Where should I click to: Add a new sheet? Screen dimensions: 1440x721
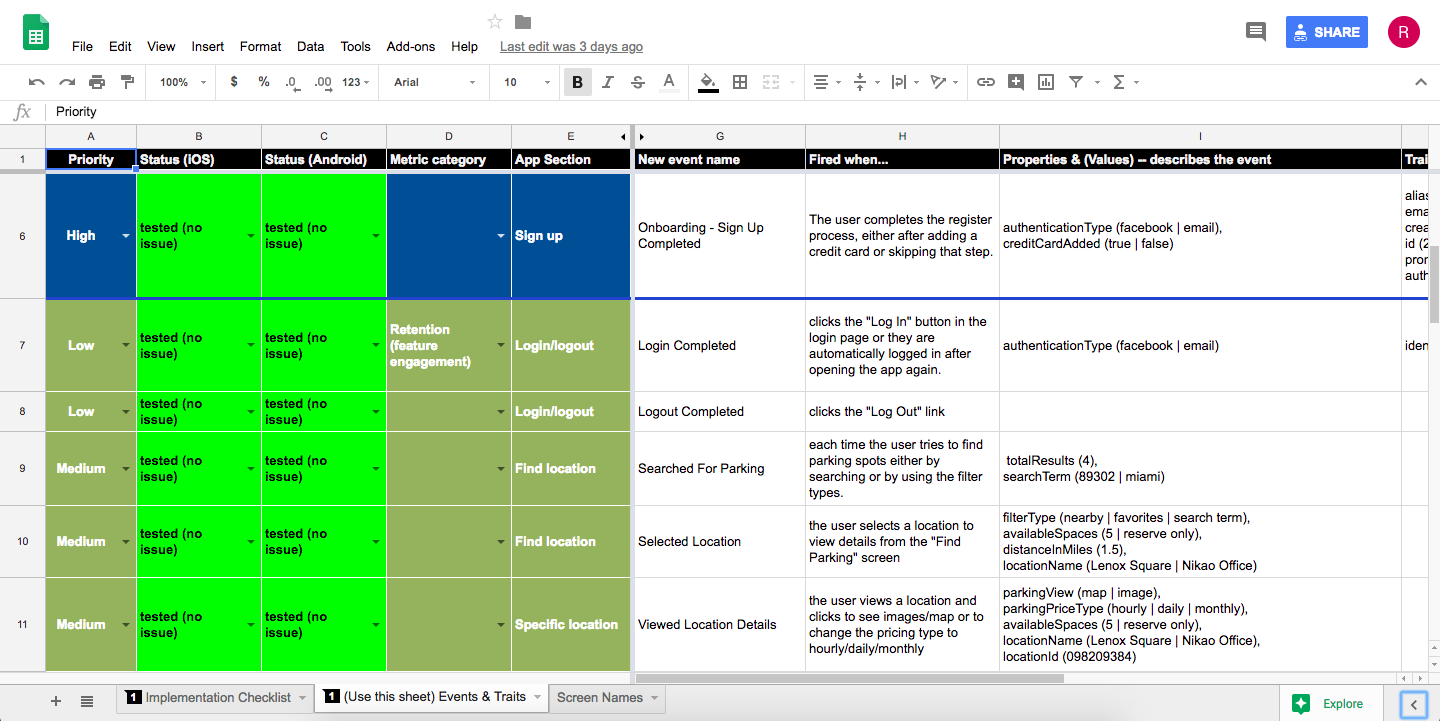coord(56,701)
